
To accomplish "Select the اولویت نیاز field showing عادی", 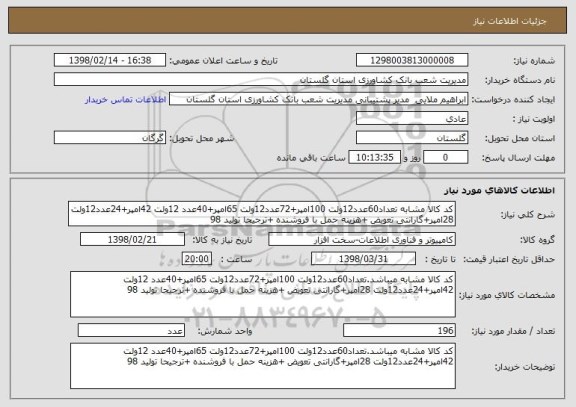I will coord(412,119).
